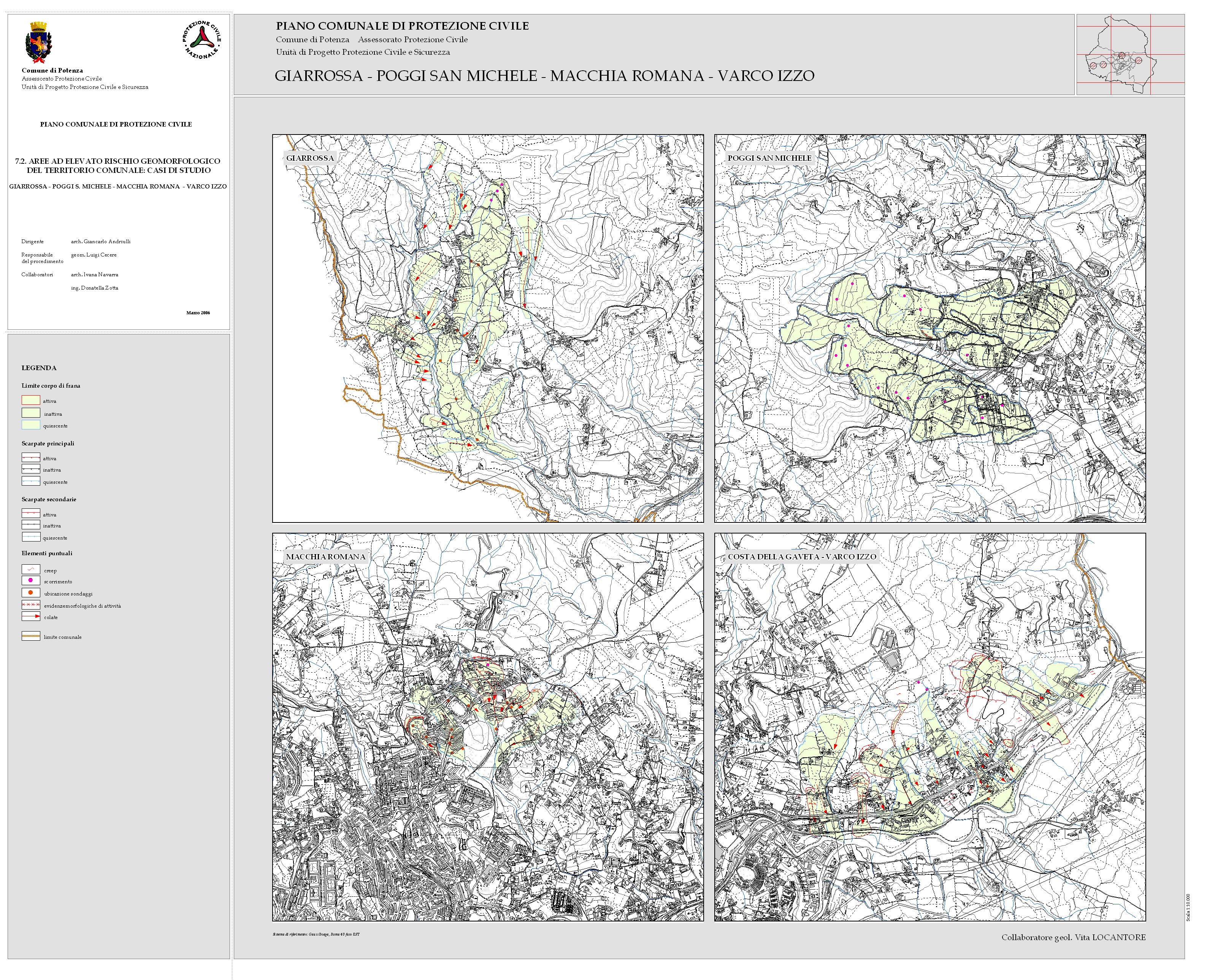1207x980 pixels.
Task: Click 'geom. Luigi Cecere' name
Action: (x=94, y=255)
